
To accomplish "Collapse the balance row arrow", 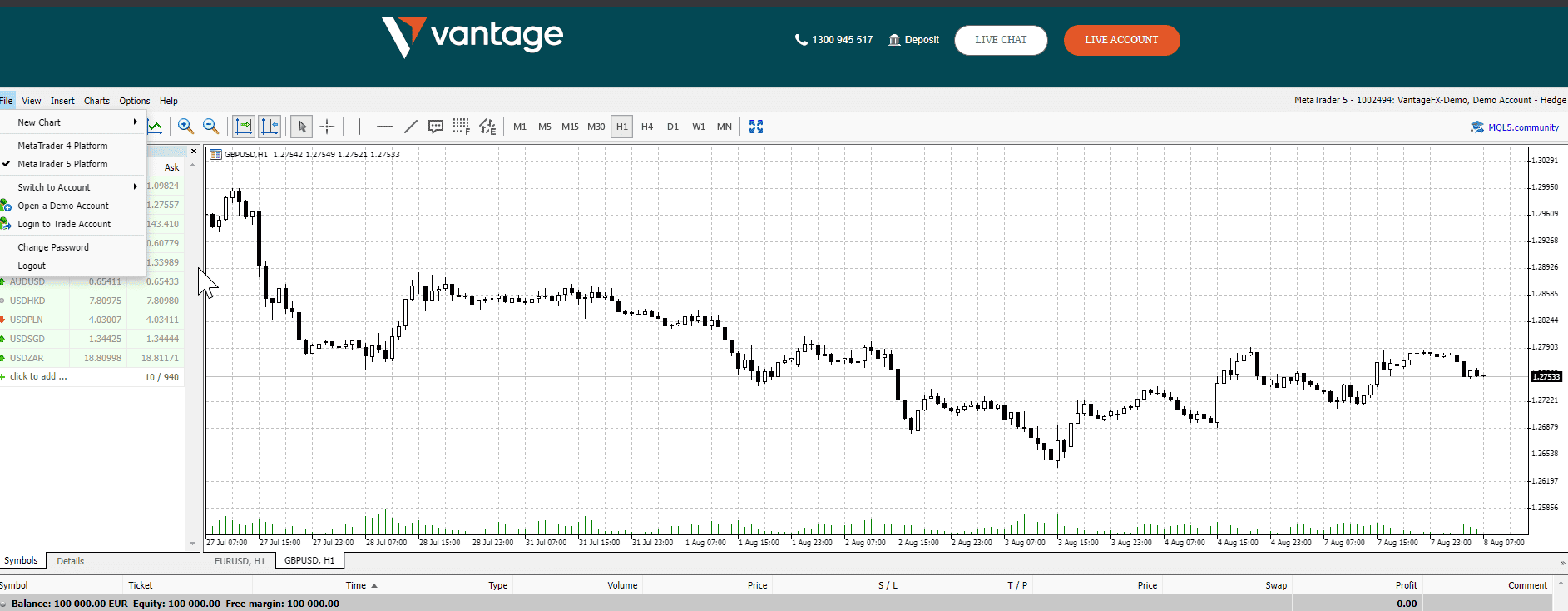I will [x=3, y=604].
